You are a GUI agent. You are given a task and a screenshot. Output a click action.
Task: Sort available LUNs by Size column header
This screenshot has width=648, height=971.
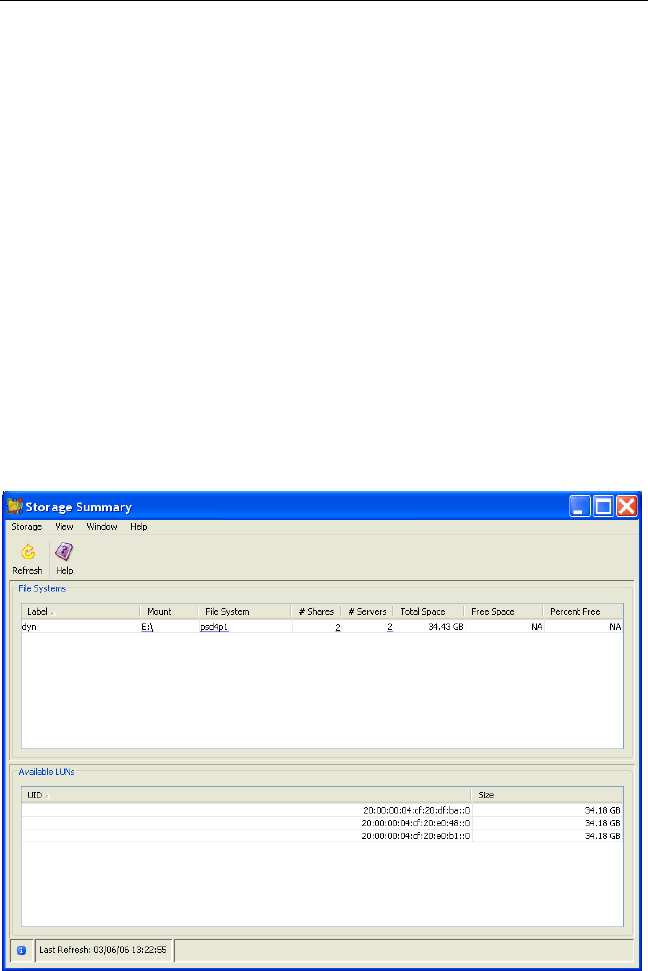547,795
